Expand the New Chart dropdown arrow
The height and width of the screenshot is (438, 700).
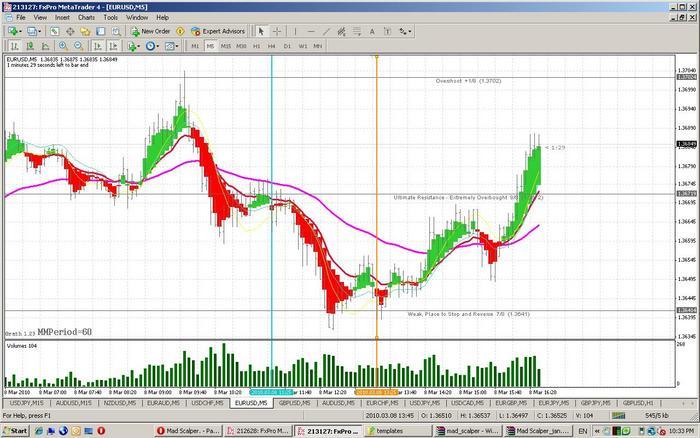pyautogui.click(x=20, y=32)
